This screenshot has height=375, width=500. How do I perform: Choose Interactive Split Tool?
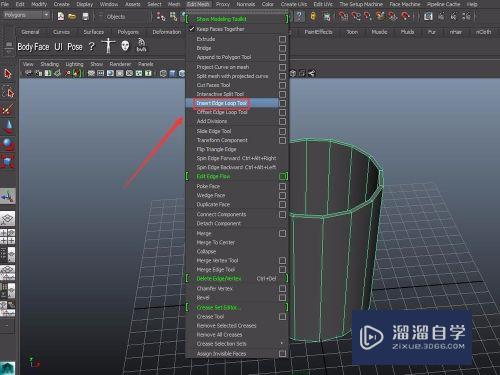(x=220, y=94)
